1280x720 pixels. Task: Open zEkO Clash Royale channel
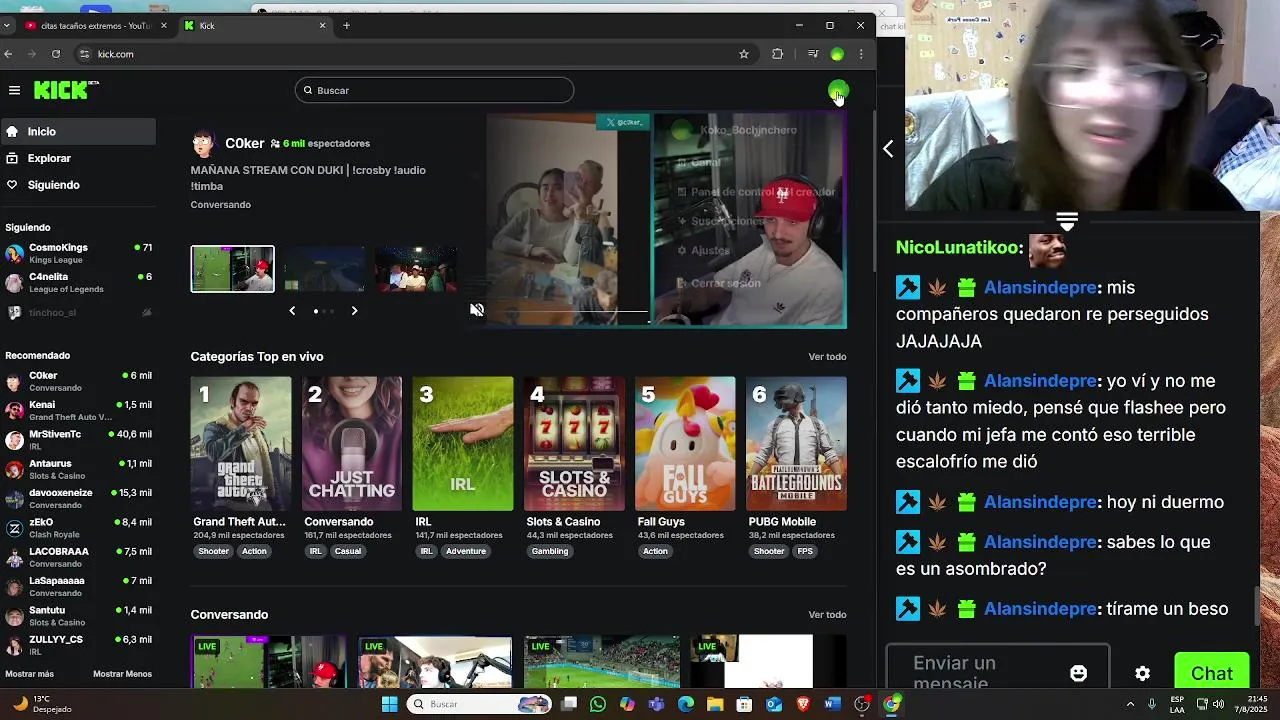pyautogui.click(x=78, y=527)
